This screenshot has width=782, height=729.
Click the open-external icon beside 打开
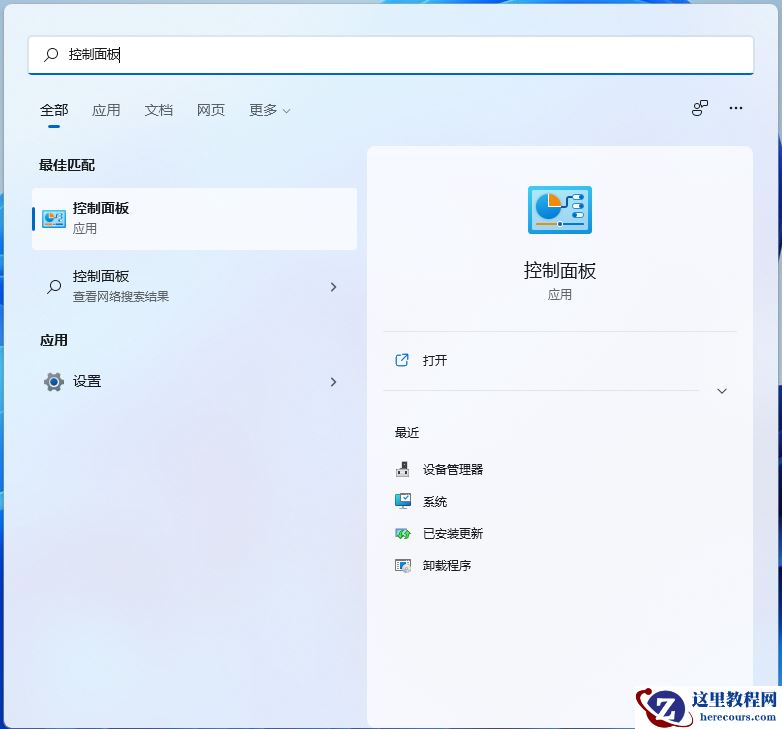402,360
